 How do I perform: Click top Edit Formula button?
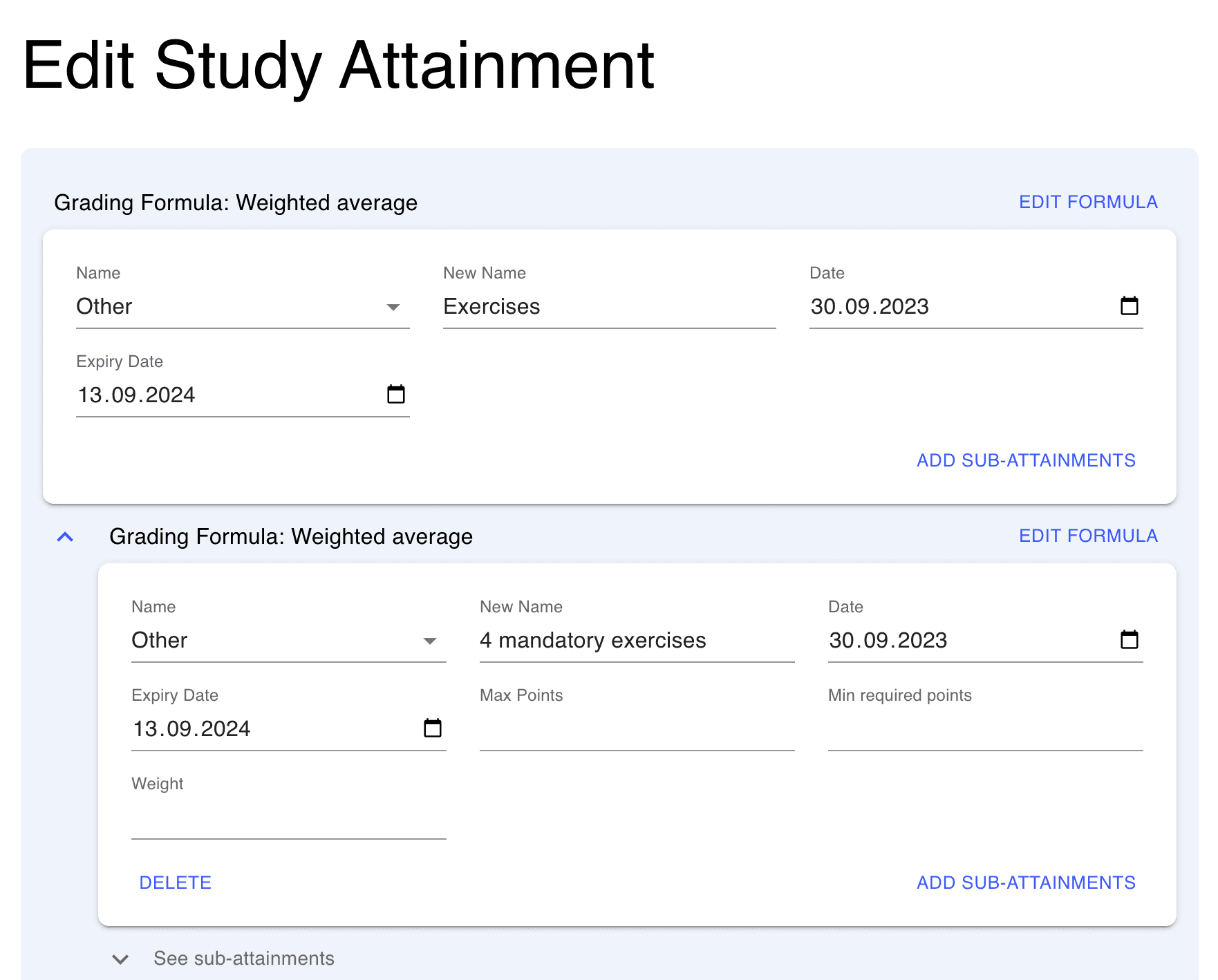click(x=1087, y=202)
